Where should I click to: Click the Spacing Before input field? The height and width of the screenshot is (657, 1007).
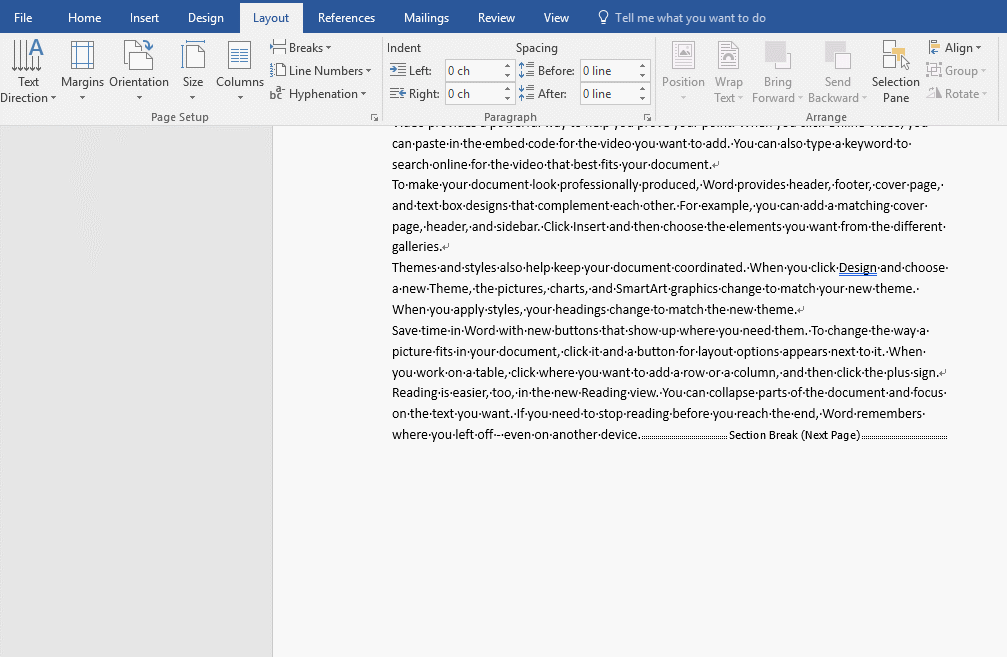(x=608, y=71)
